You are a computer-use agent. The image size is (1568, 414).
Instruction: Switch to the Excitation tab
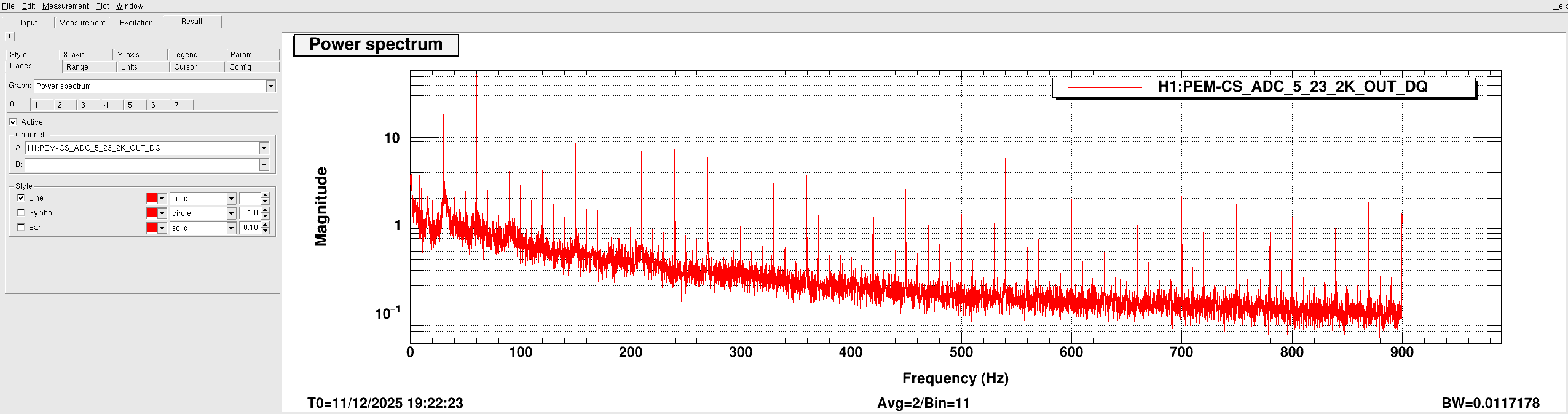[136, 23]
